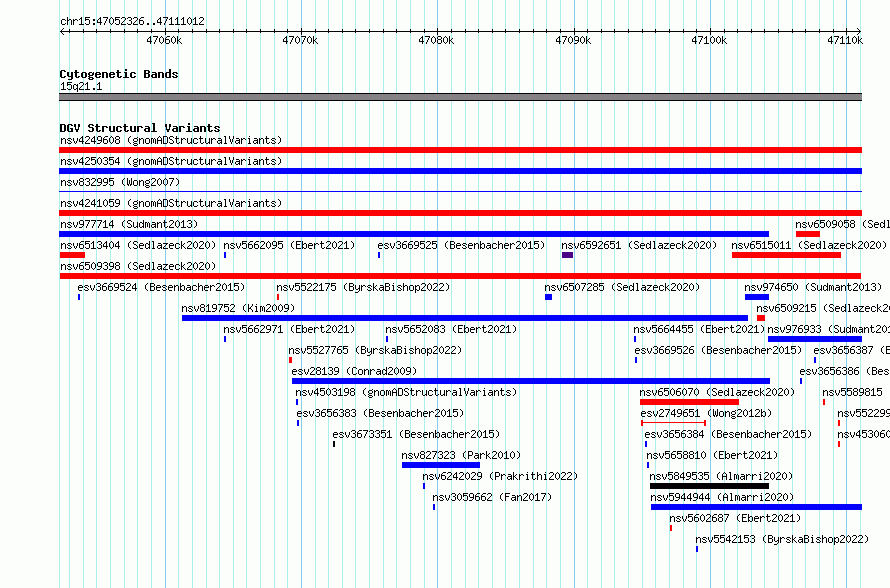
Task: Click the 15q21.1 cytogenetic band bar
Action: pyautogui.click(x=460, y=97)
